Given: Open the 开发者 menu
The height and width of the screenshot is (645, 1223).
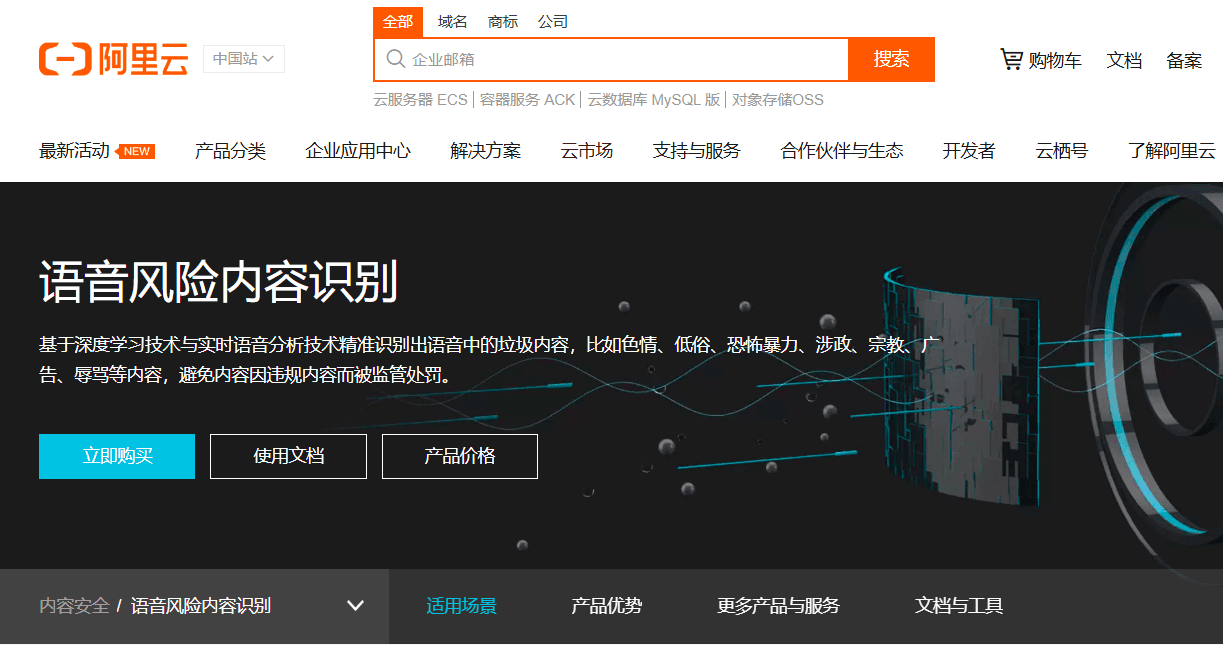Looking at the screenshot, I should click(969, 151).
